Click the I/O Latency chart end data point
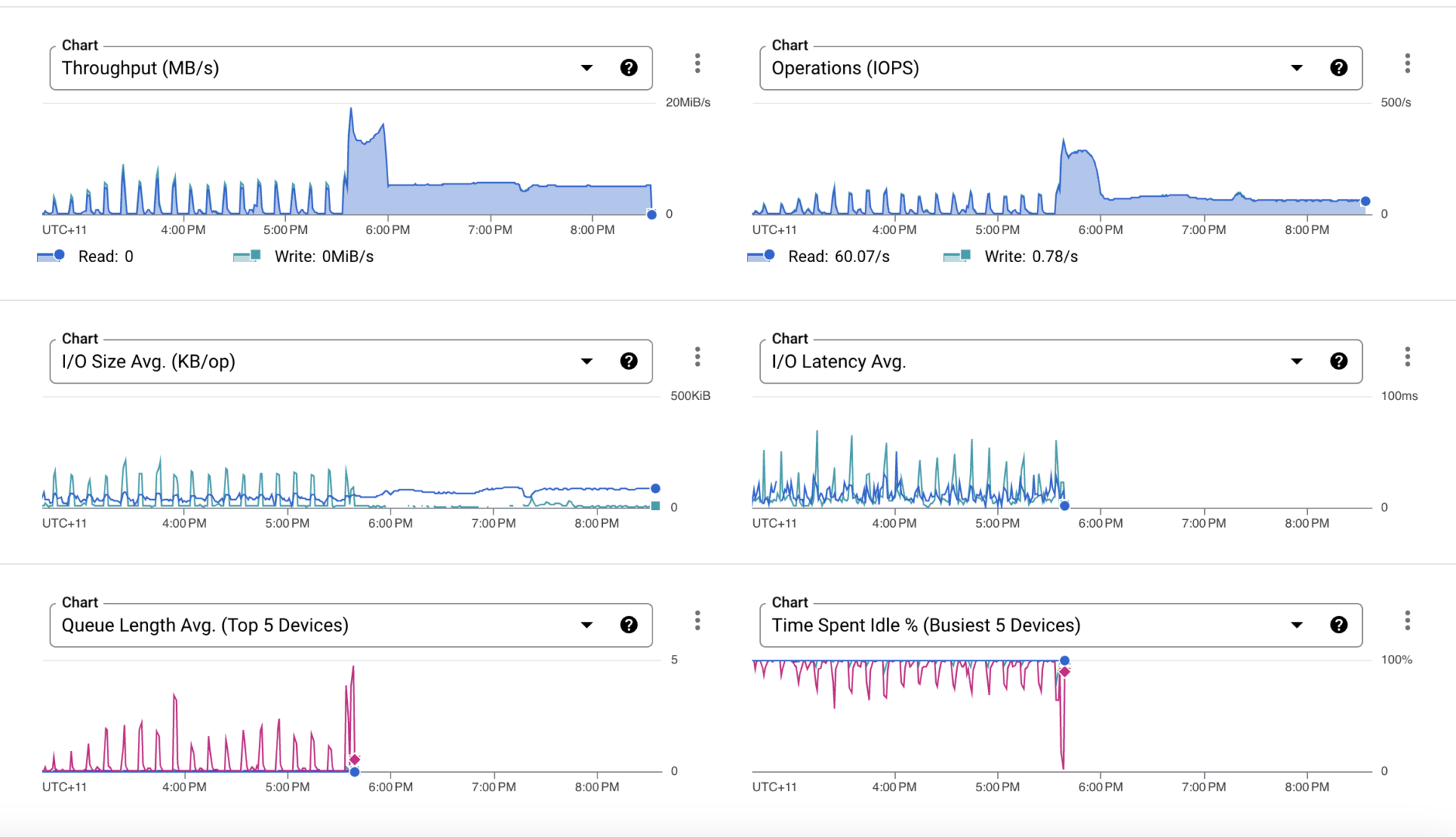 point(1065,506)
